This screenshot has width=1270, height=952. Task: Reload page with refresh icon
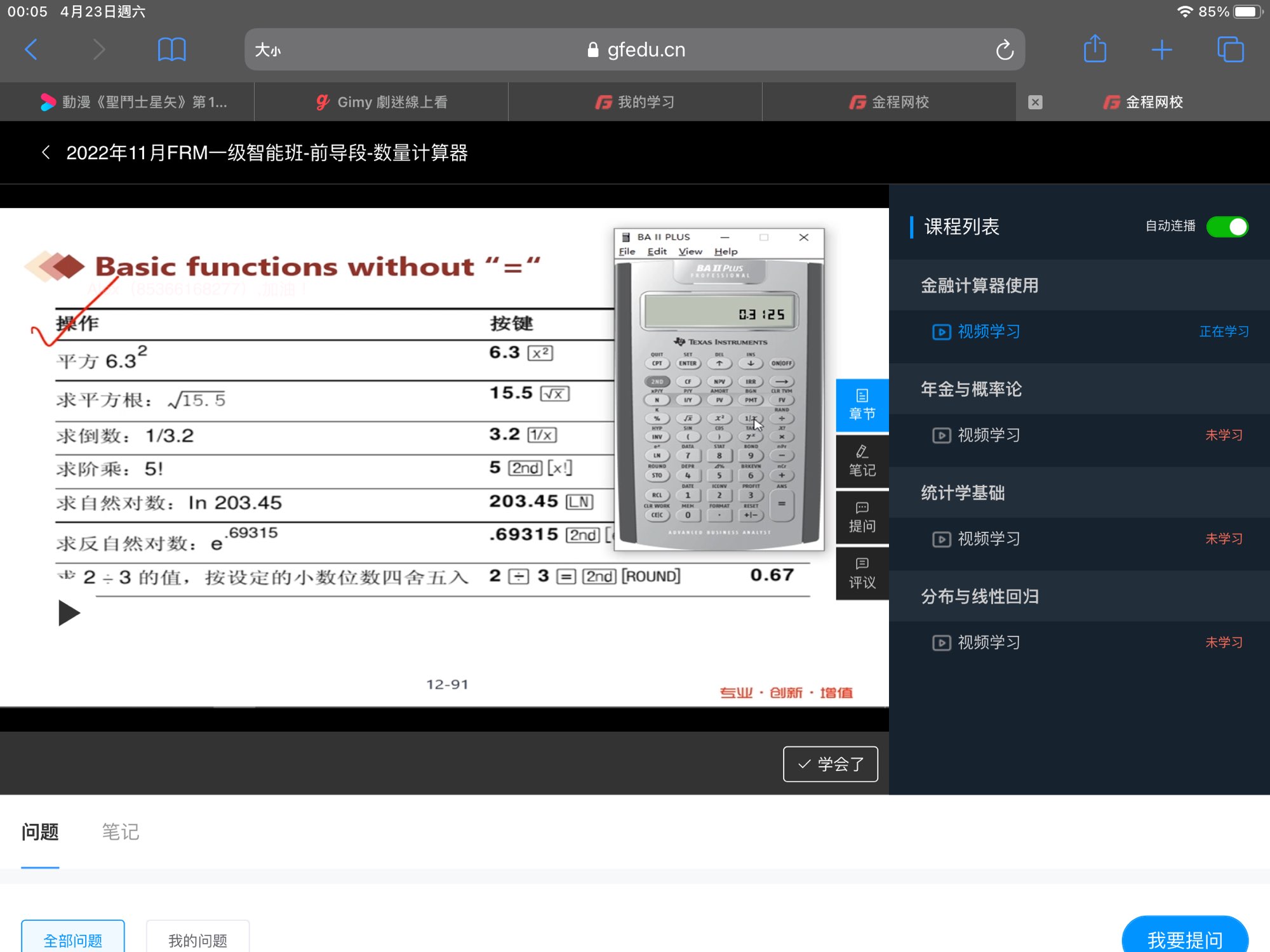[x=1005, y=50]
